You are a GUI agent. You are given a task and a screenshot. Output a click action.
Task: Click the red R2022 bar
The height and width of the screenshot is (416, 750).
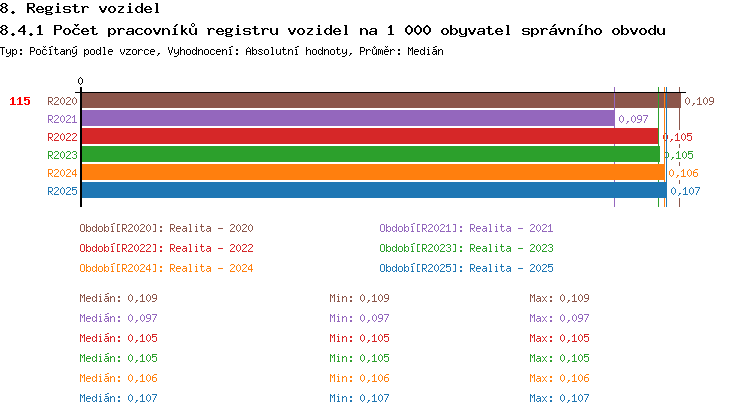[369, 137]
